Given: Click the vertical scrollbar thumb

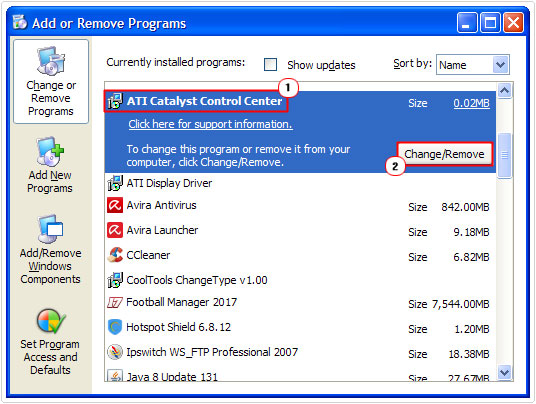Looking at the screenshot, I should click(x=505, y=156).
